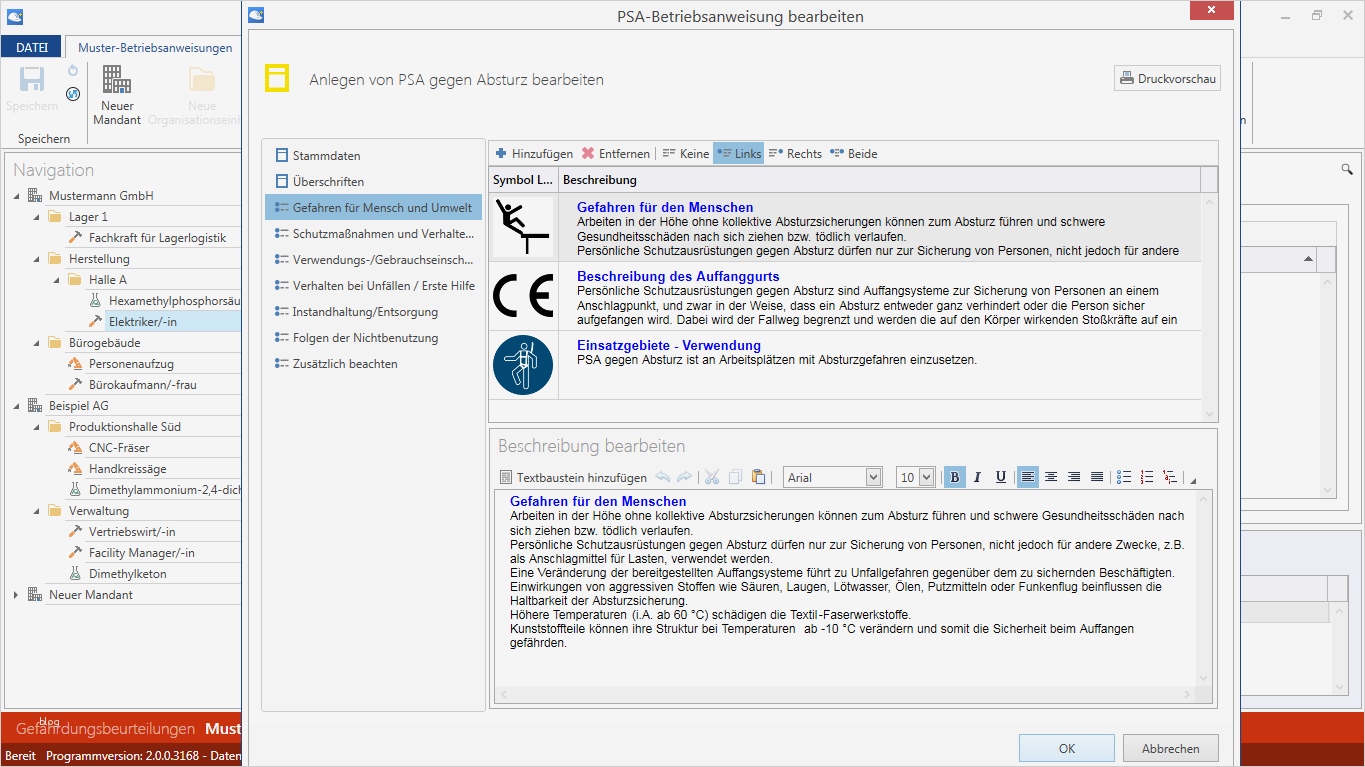Collapse the Lager 1 folder node
Screen dimensions: 1365x767
point(36,217)
